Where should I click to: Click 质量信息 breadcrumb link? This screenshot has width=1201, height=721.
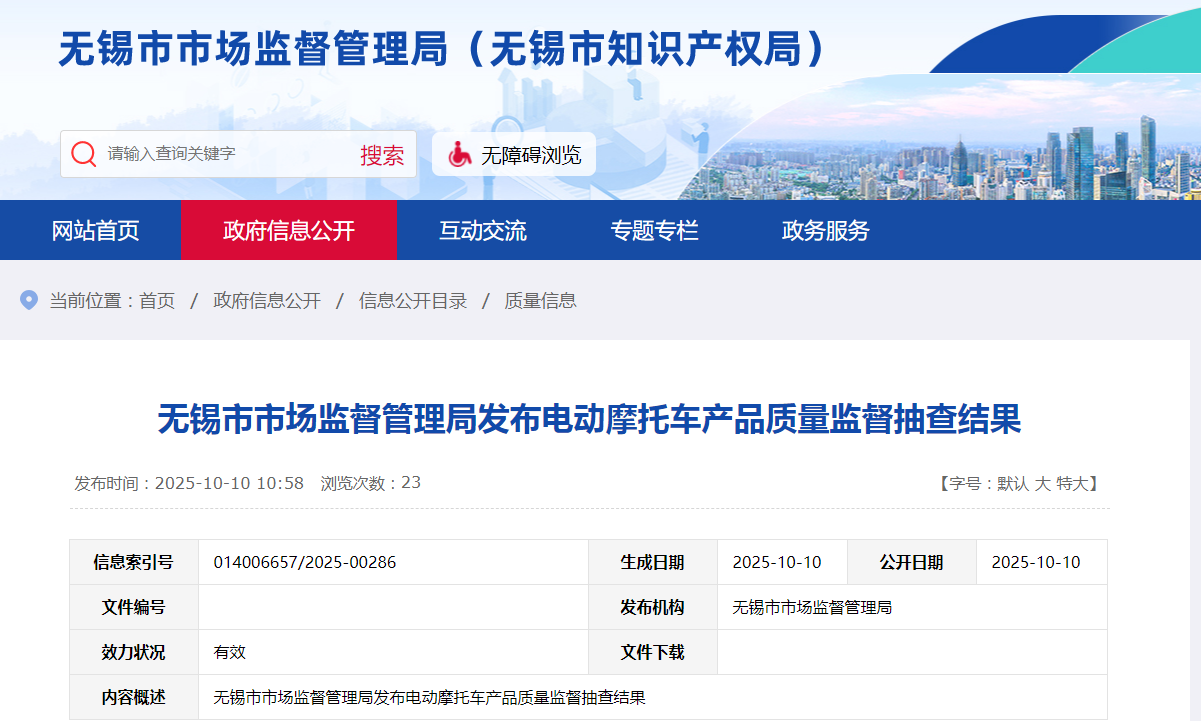point(540,301)
